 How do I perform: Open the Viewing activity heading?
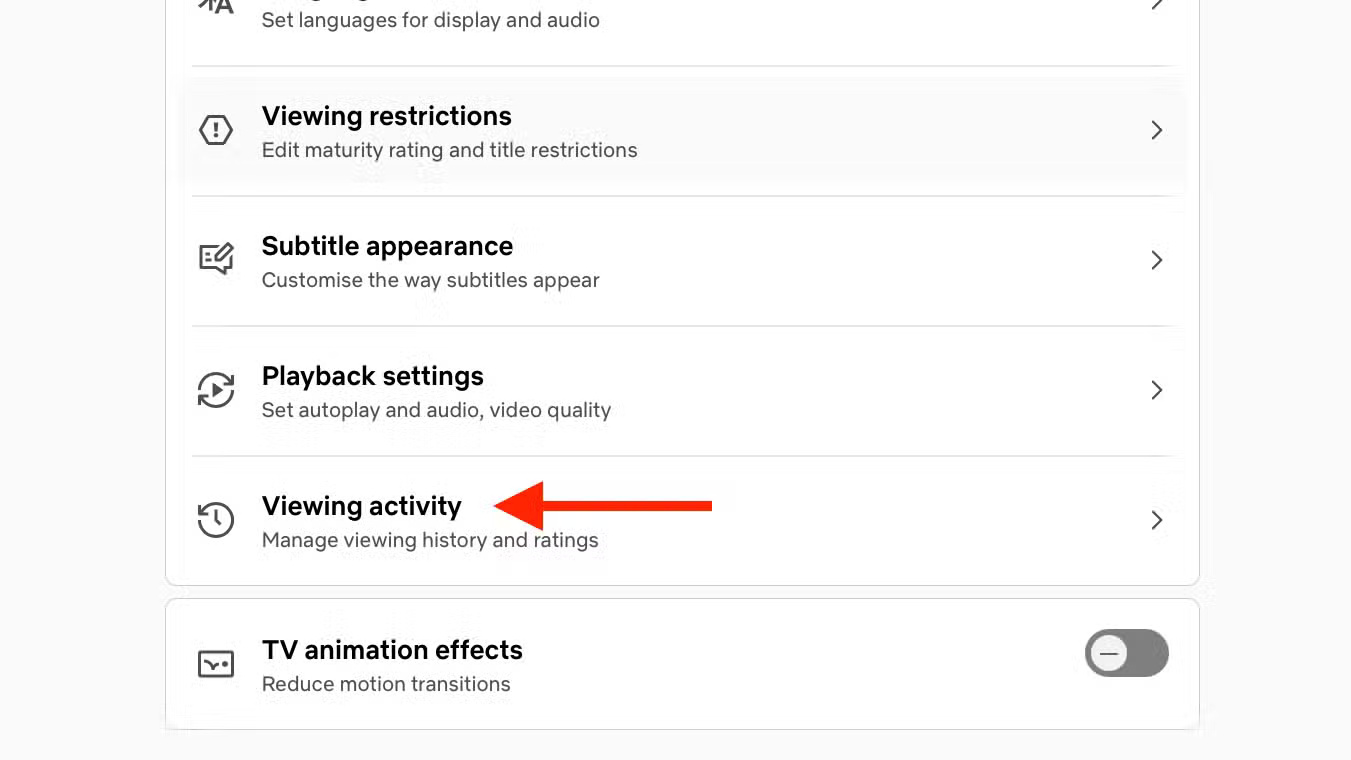[361, 506]
